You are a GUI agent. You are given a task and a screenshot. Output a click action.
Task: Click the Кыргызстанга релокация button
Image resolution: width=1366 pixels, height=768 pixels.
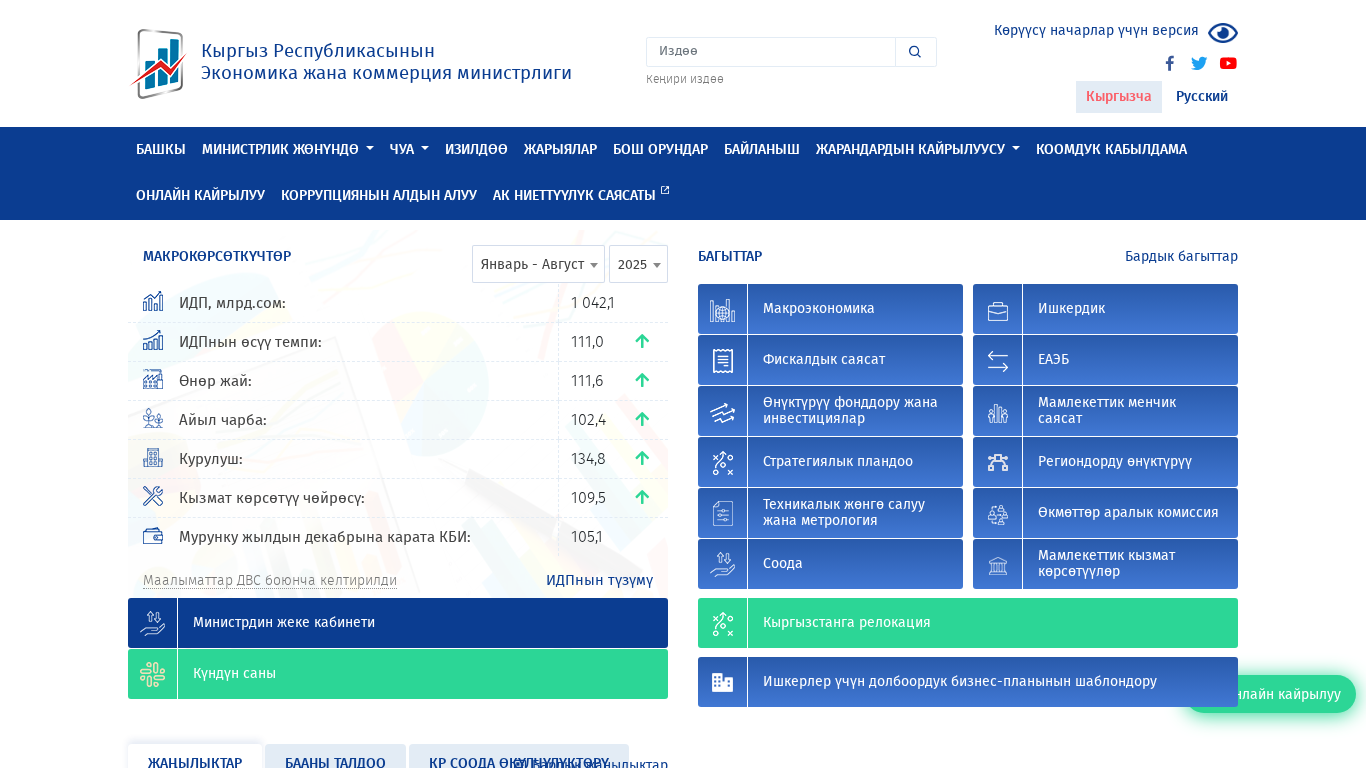[x=967, y=623]
